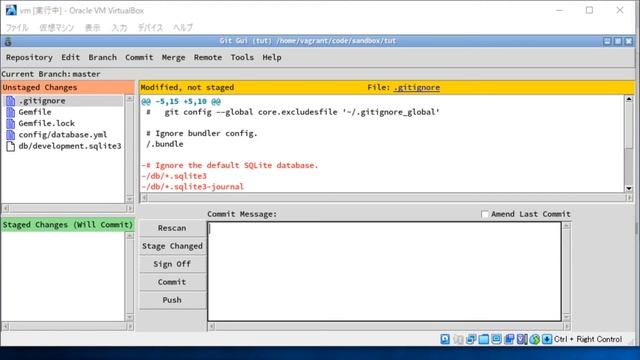Click the VirtualBox shared folders status icon
The width and height of the screenshot is (640, 360).
pos(484,339)
